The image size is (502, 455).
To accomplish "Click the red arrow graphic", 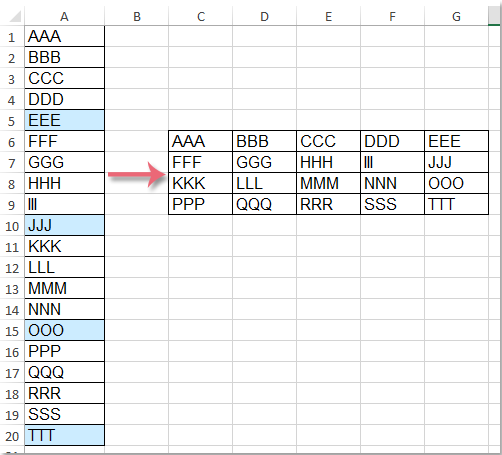I will (137, 174).
